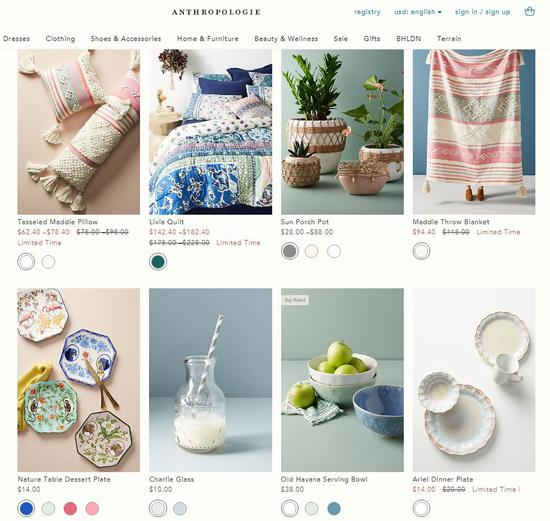
Task: Open the Home & Furniture menu
Action: pos(208,39)
